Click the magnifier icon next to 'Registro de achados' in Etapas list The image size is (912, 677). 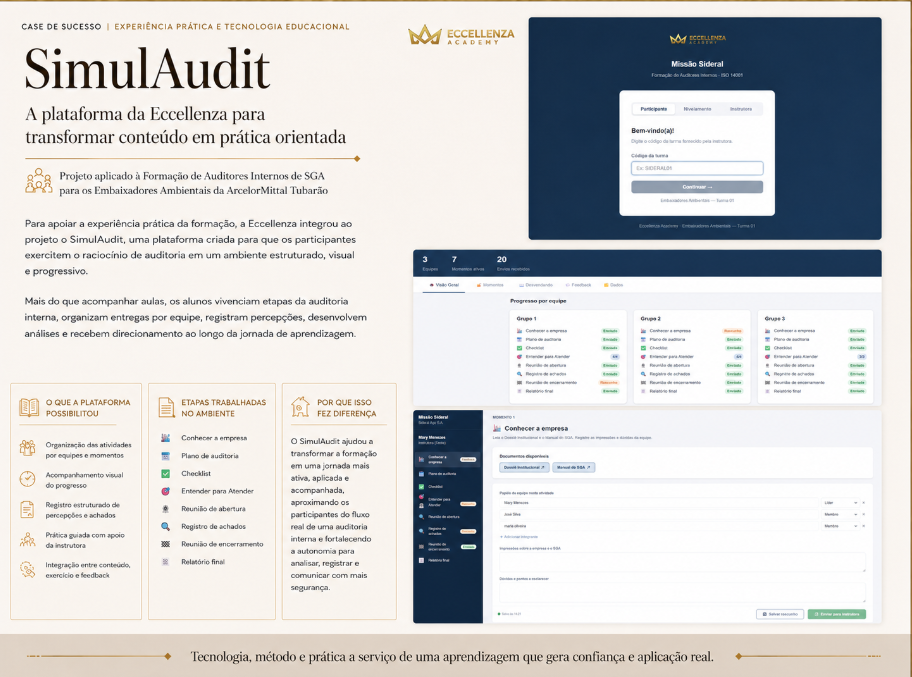166,526
